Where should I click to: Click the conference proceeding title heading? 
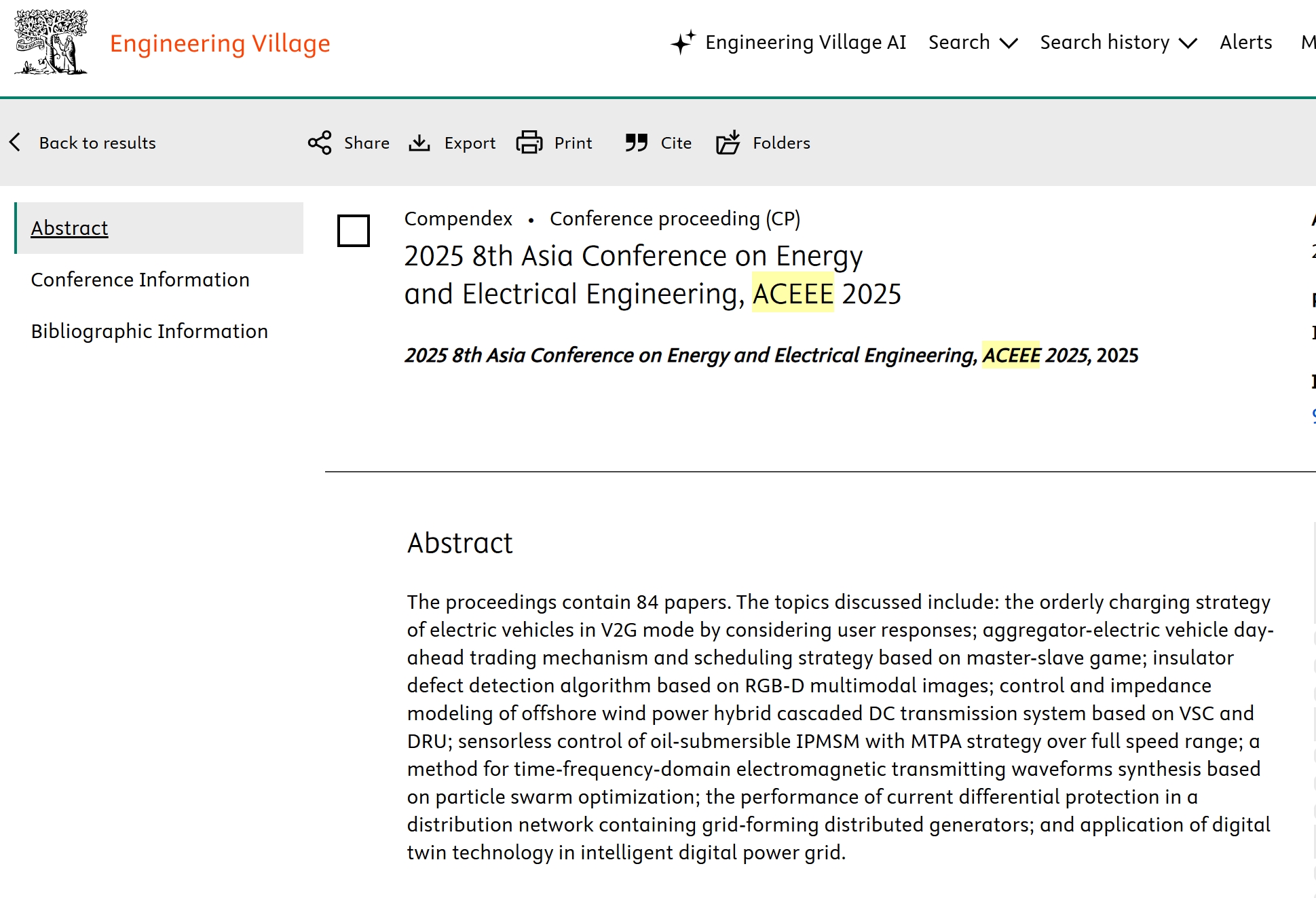click(x=652, y=275)
